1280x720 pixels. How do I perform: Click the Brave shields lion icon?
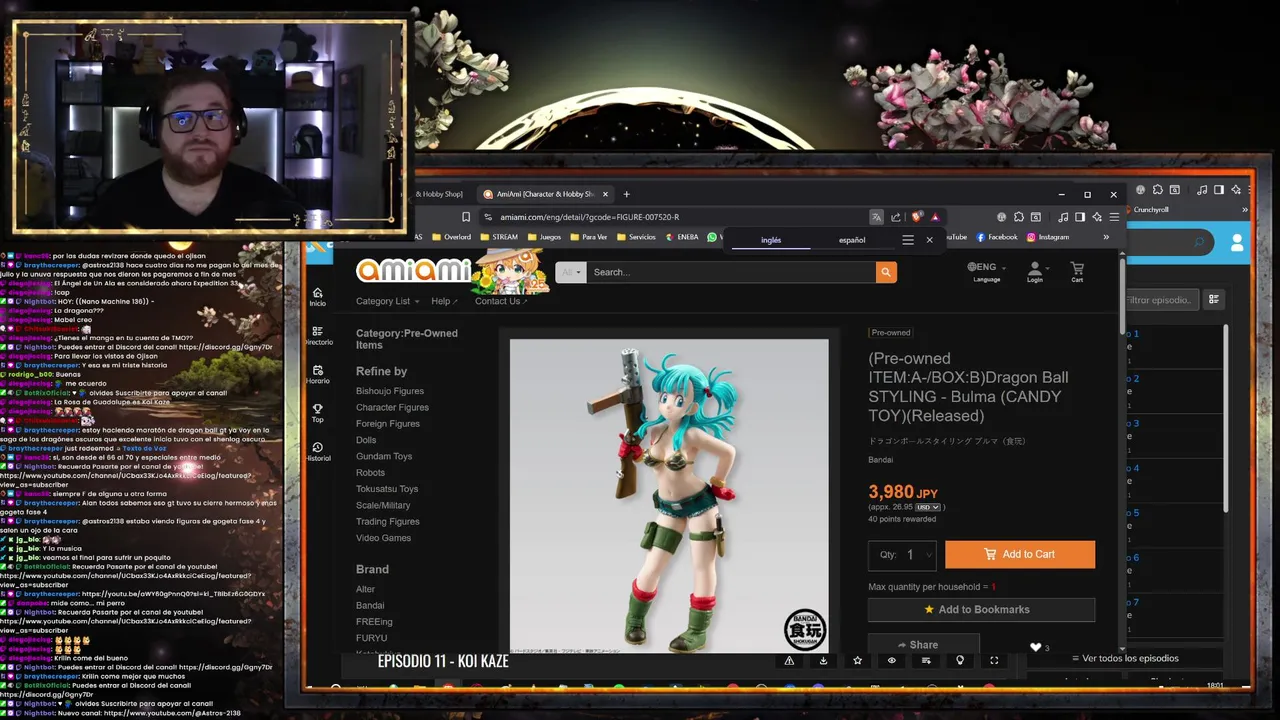[917, 217]
